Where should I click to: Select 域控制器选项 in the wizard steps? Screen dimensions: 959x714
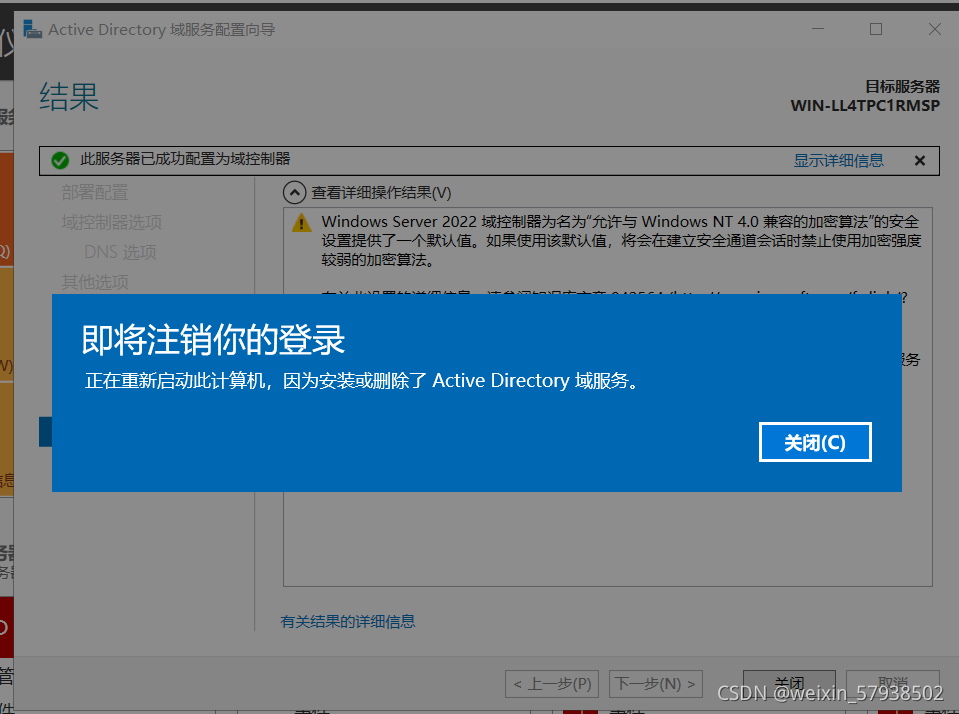(x=111, y=222)
